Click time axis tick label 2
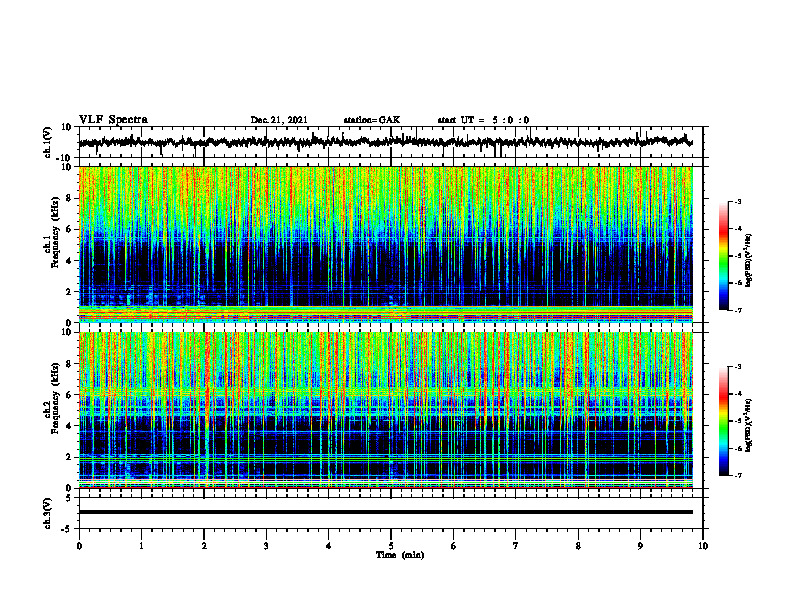This screenshot has width=792, height=612. click(204, 546)
